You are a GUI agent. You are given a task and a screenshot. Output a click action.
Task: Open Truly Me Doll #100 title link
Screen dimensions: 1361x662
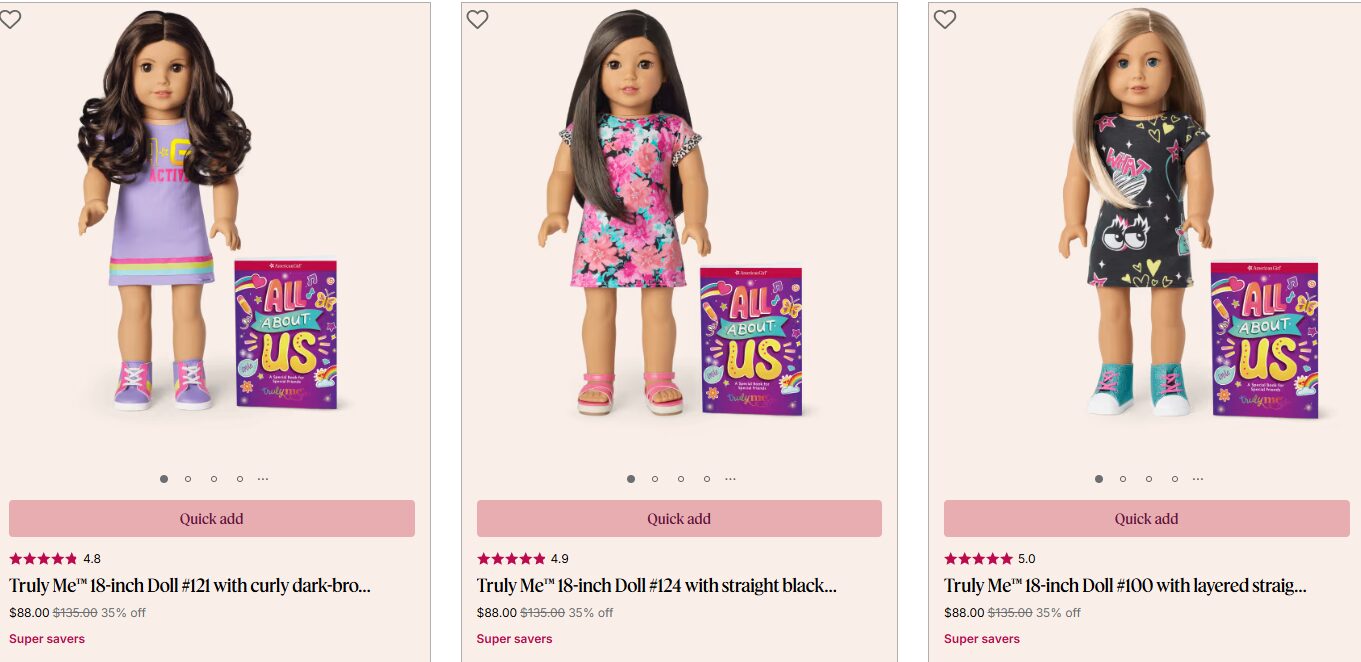(1125, 586)
